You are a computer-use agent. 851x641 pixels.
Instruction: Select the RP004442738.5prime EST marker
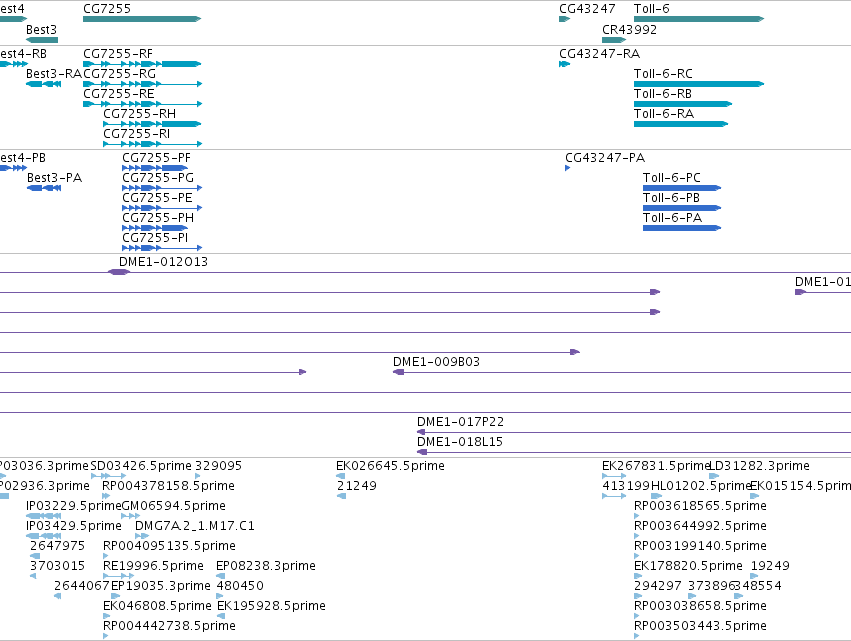click(x=105, y=636)
